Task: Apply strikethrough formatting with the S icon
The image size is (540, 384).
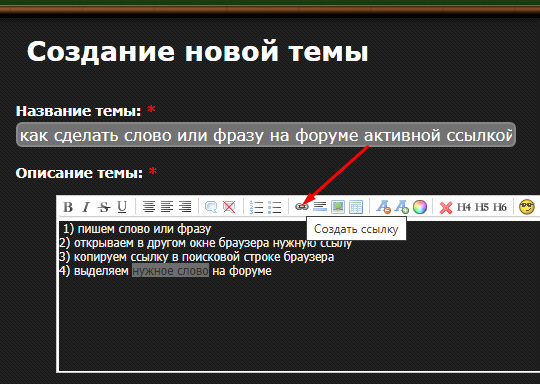Action: tap(104, 207)
